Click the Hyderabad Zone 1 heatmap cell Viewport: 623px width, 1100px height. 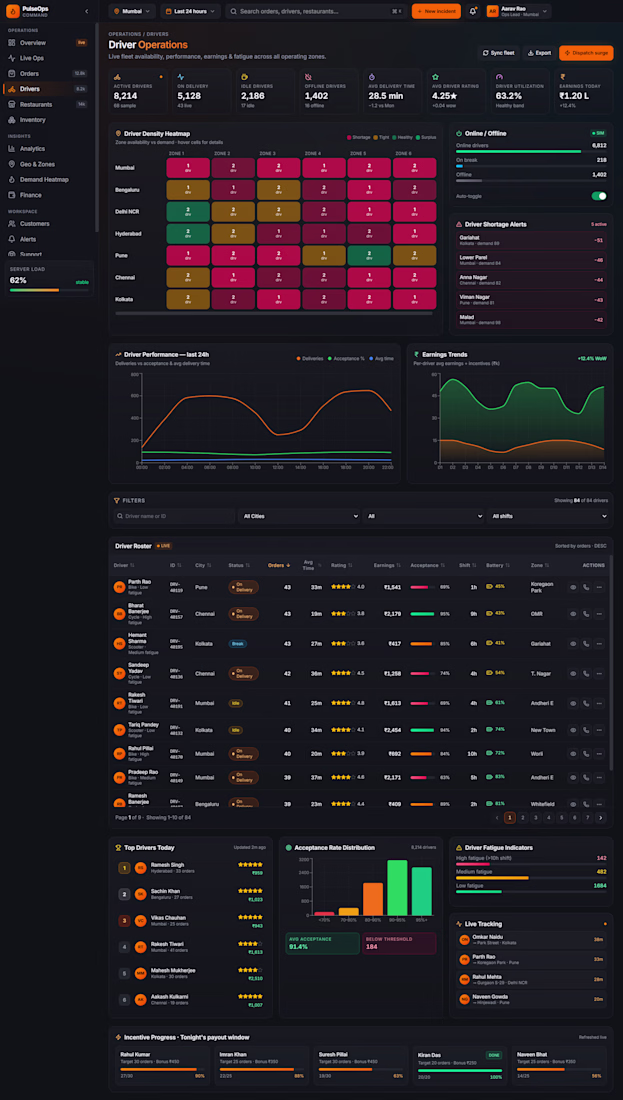coord(188,234)
